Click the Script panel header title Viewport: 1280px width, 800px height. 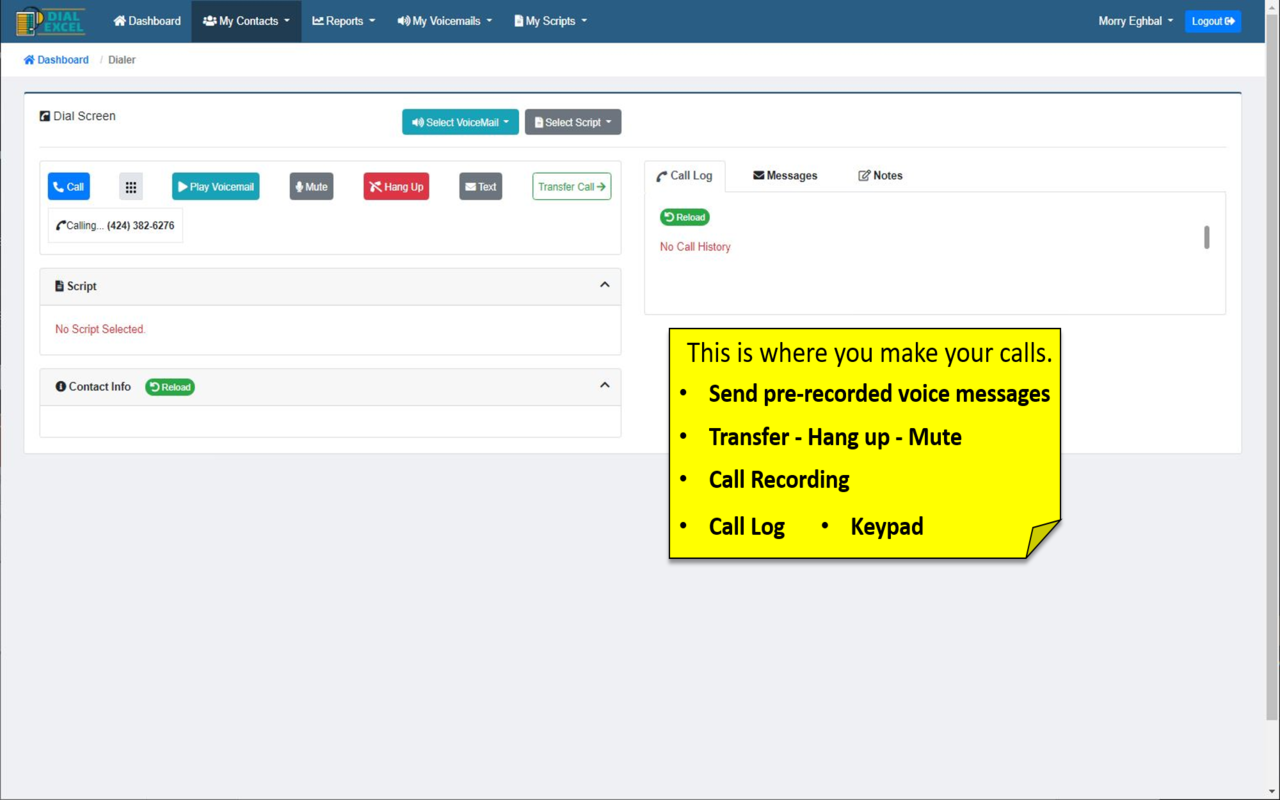click(76, 286)
